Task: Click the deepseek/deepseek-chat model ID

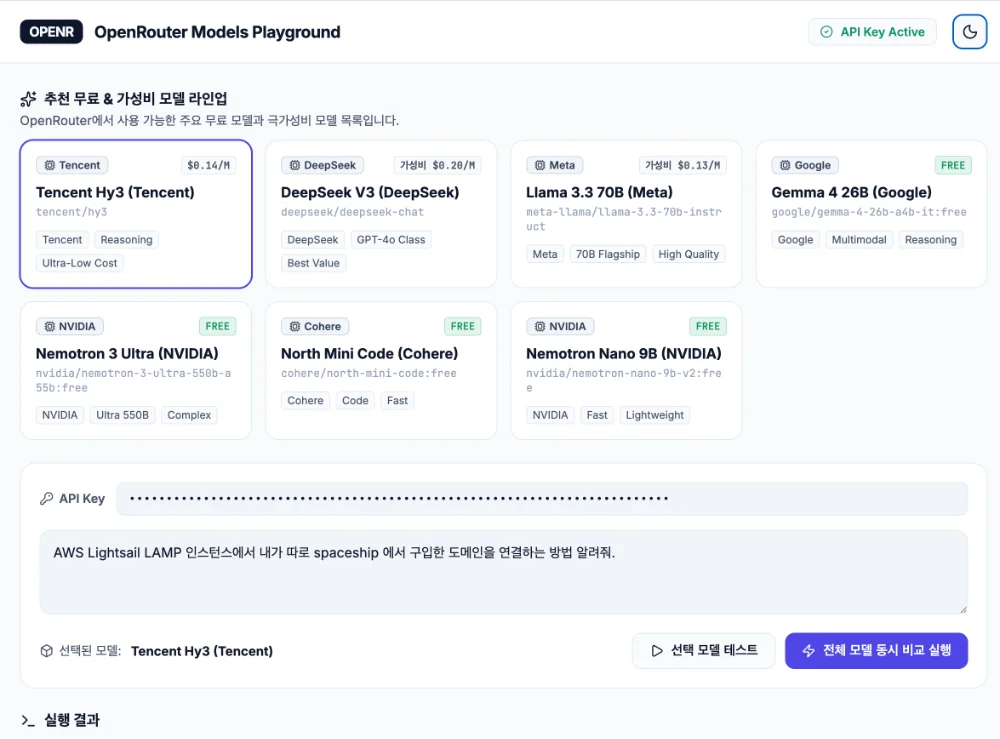Action: tap(353, 212)
